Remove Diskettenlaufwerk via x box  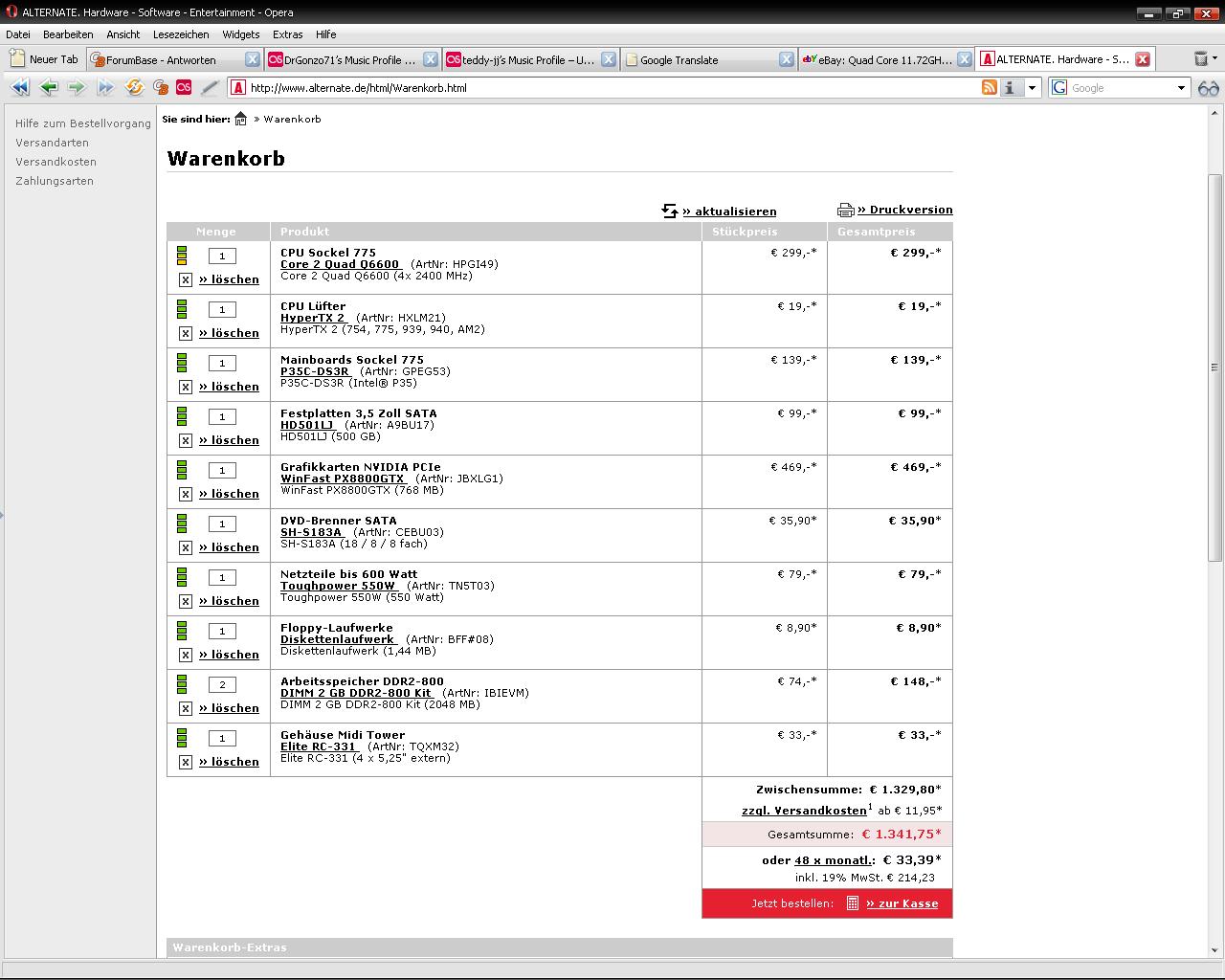[186, 656]
